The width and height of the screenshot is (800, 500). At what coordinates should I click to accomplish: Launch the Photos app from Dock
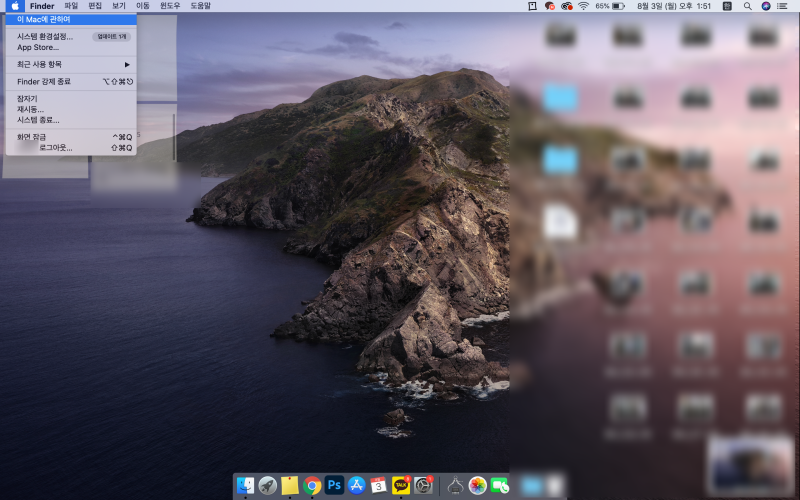click(x=478, y=485)
